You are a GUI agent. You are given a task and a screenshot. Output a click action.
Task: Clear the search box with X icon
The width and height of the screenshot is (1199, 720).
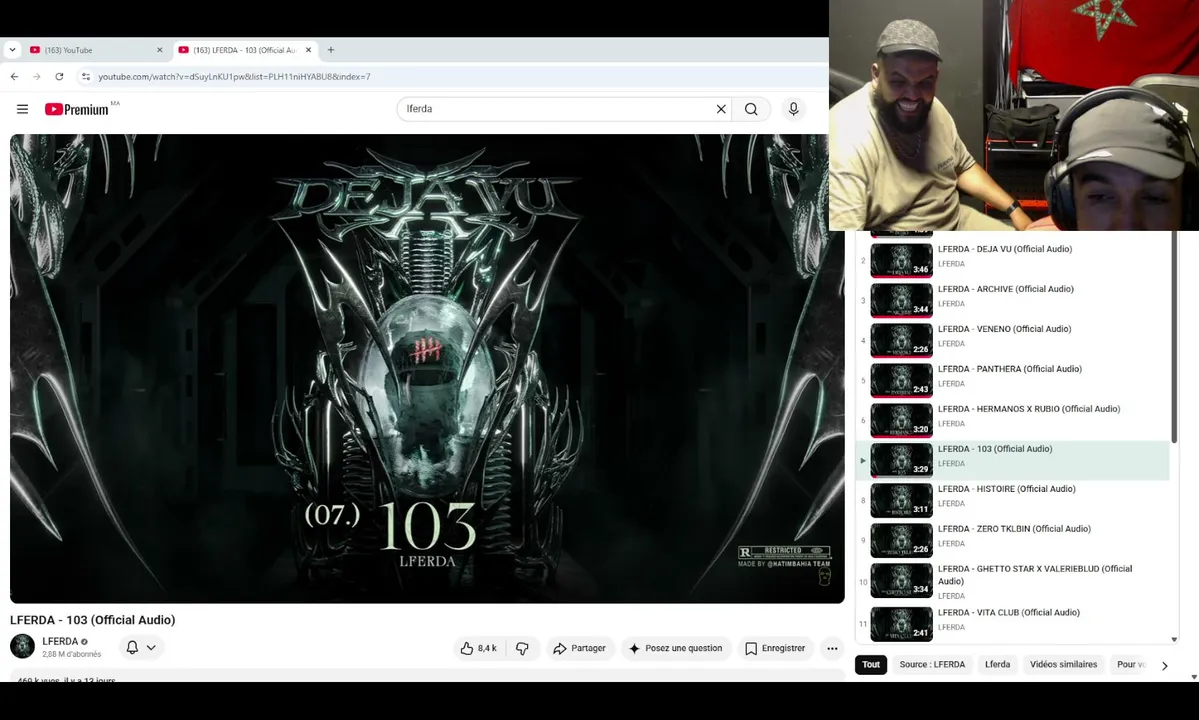pyautogui.click(x=720, y=109)
